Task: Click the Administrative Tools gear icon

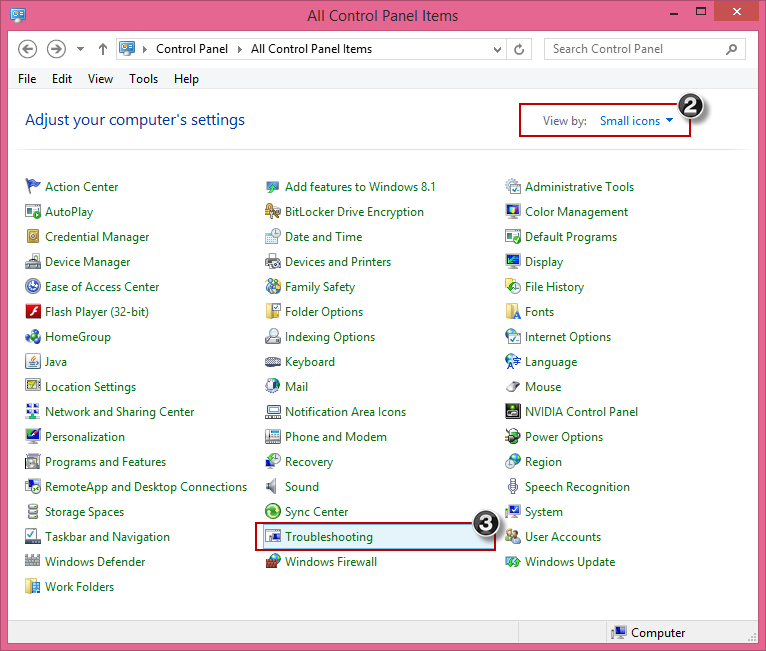Action: click(x=512, y=186)
